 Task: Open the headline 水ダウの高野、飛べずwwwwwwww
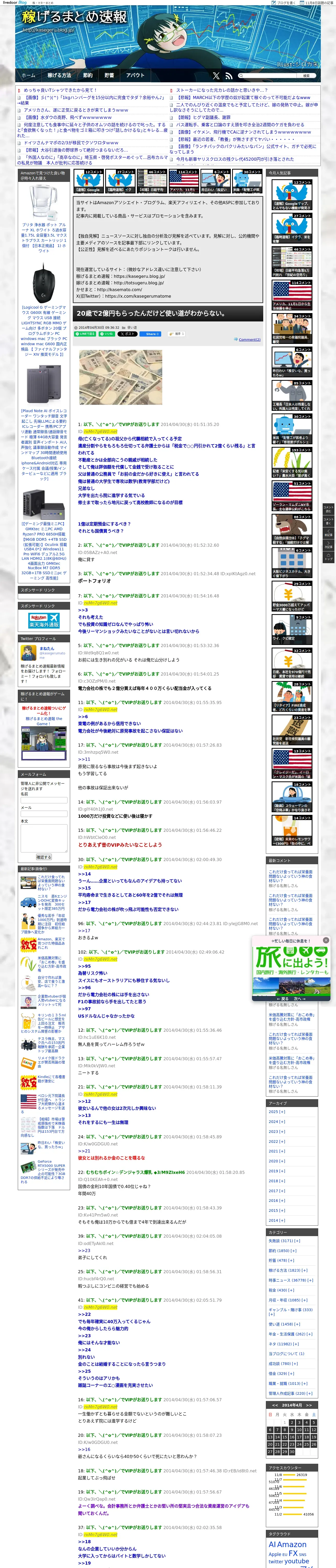(68, 118)
